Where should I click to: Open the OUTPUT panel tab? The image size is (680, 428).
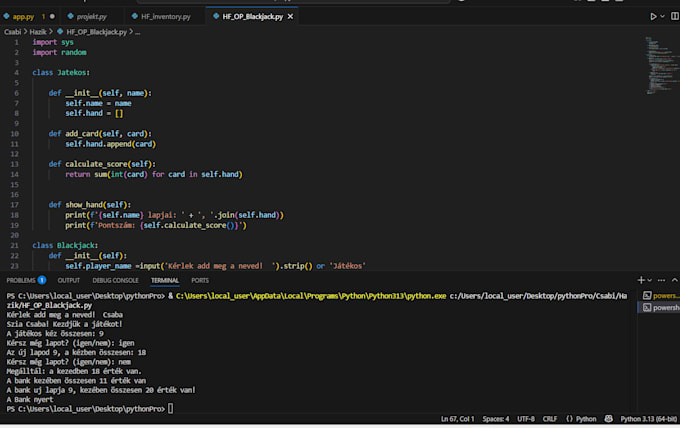coord(69,280)
